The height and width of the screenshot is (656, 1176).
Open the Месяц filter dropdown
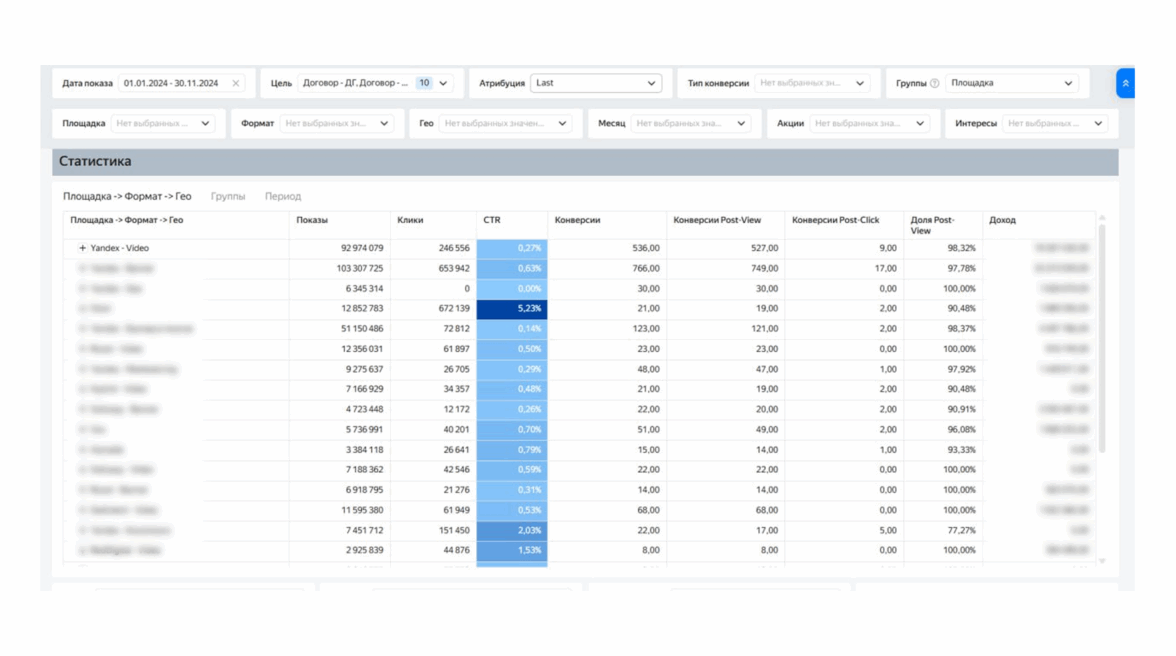[x=689, y=124]
